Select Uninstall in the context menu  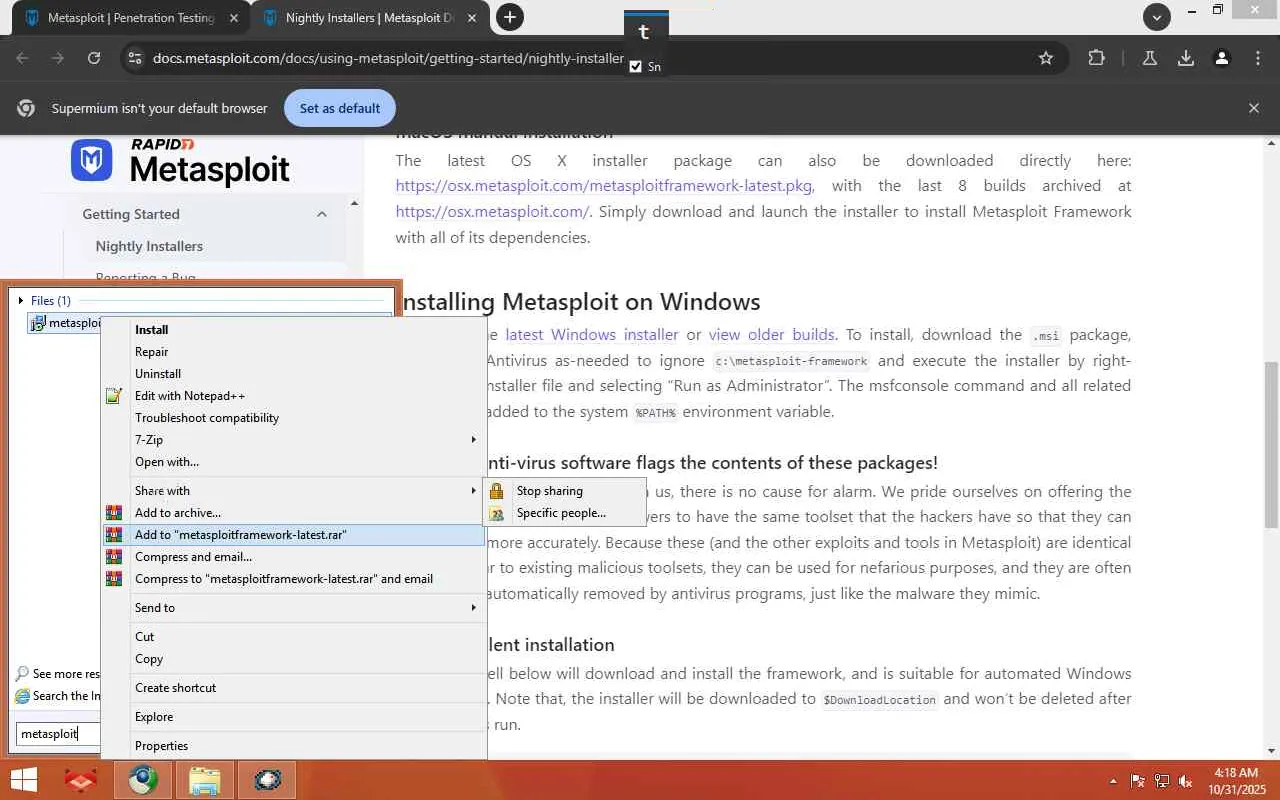[294, 374]
